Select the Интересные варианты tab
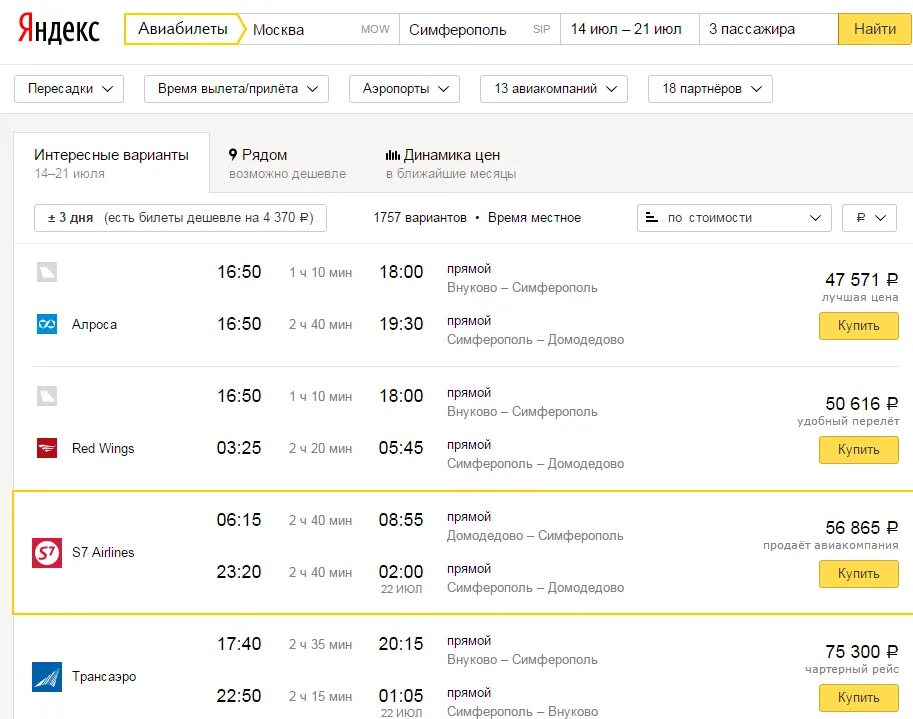 (111, 163)
